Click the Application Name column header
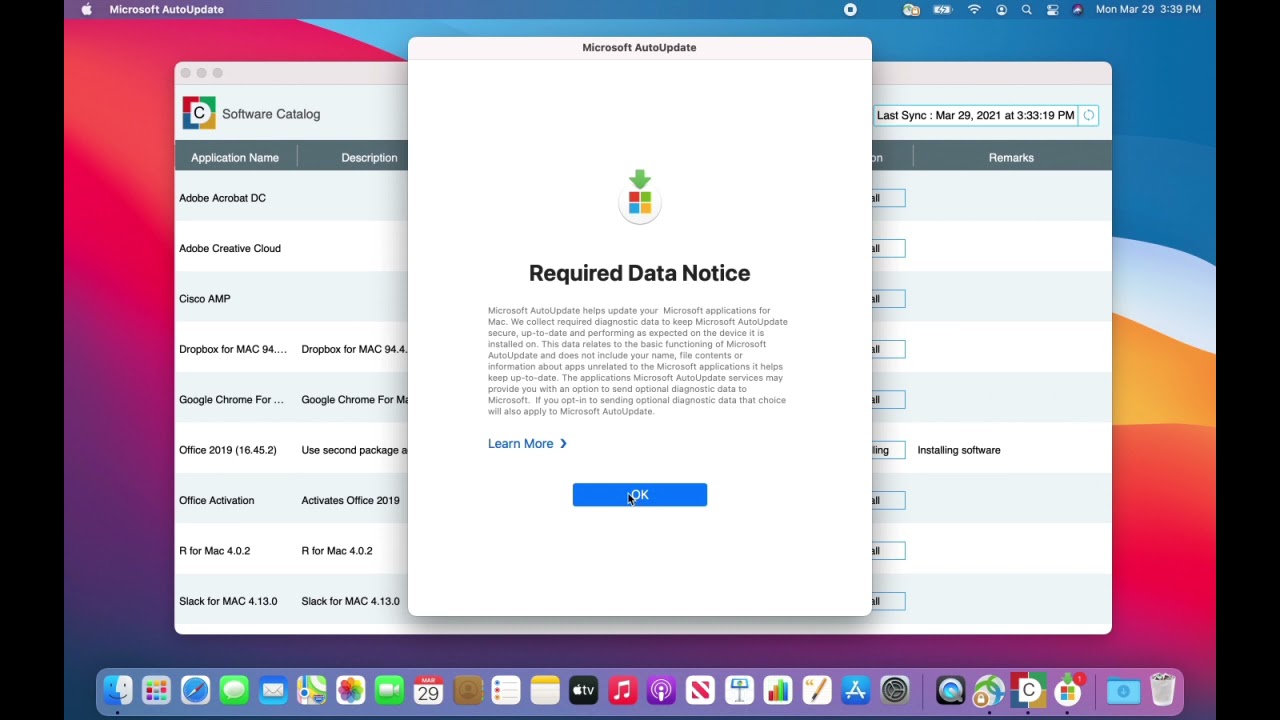This screenshot has height=720, width=1280. point(235,158)
